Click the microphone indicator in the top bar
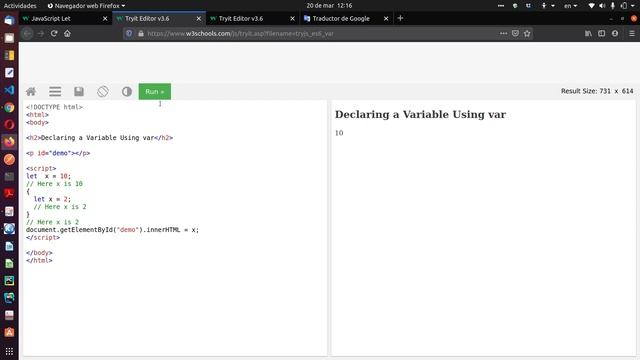The image size is (640, 360). tap(613, 6)
